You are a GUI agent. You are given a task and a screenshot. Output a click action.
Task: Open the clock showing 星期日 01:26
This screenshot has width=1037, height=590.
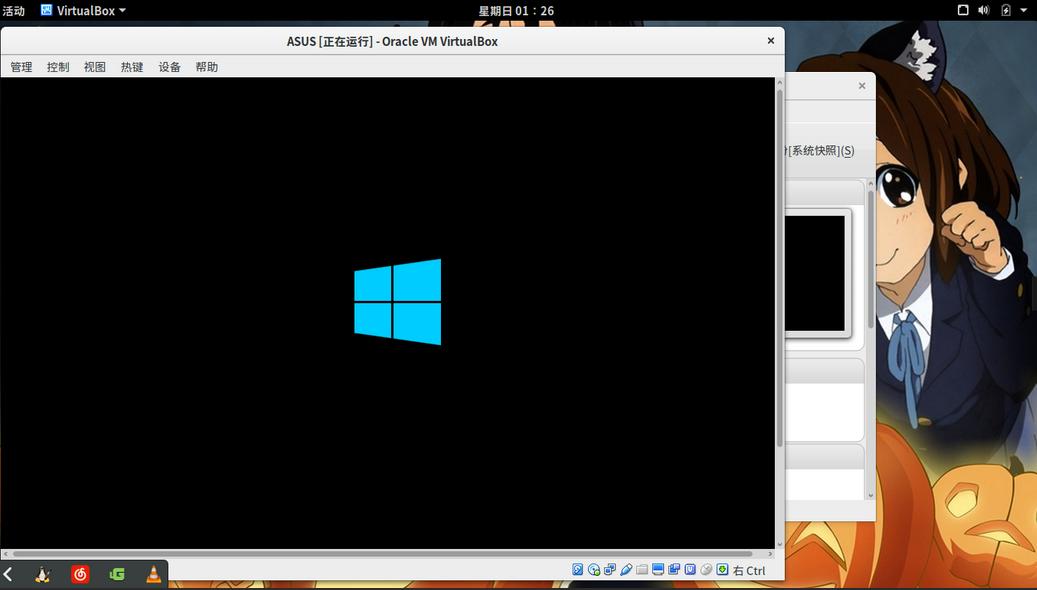tap(516, 11)
